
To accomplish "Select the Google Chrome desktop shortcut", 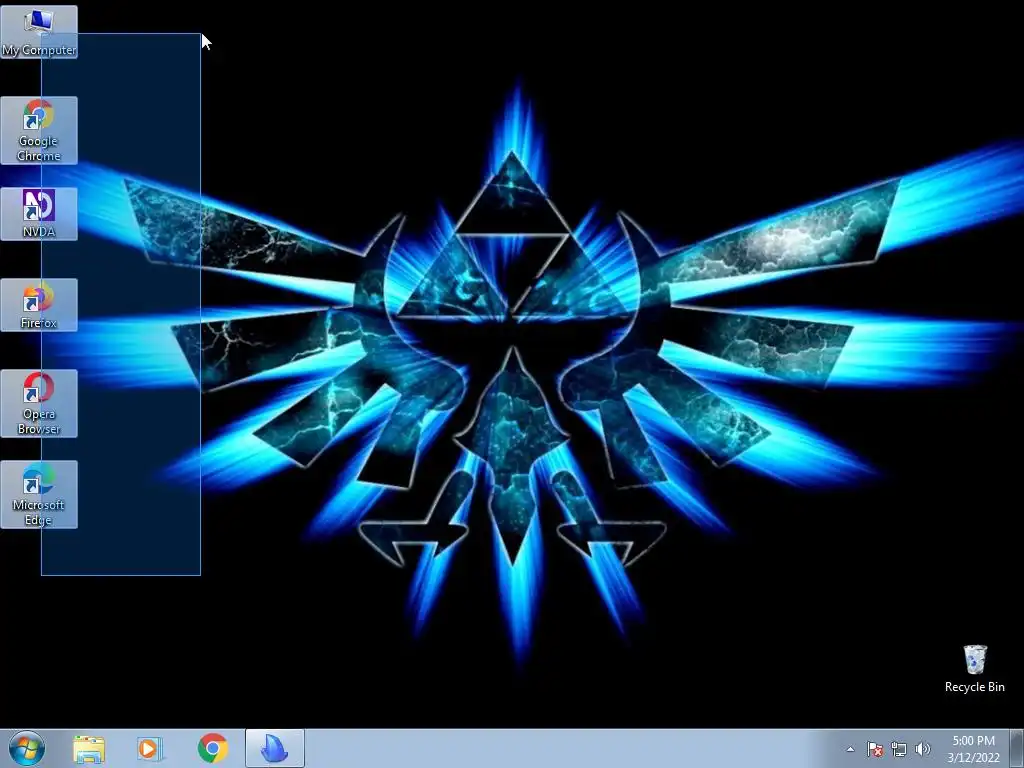I will [x=39, y=131].
